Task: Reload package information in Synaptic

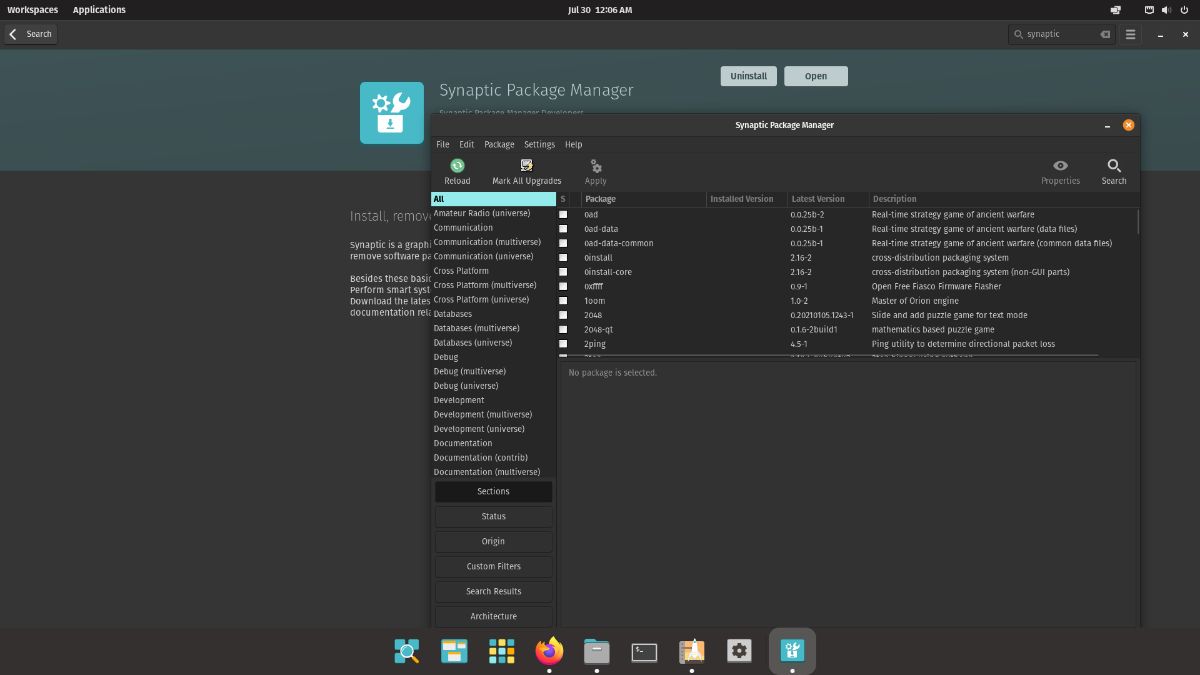Action: click(x=457, y=170)
